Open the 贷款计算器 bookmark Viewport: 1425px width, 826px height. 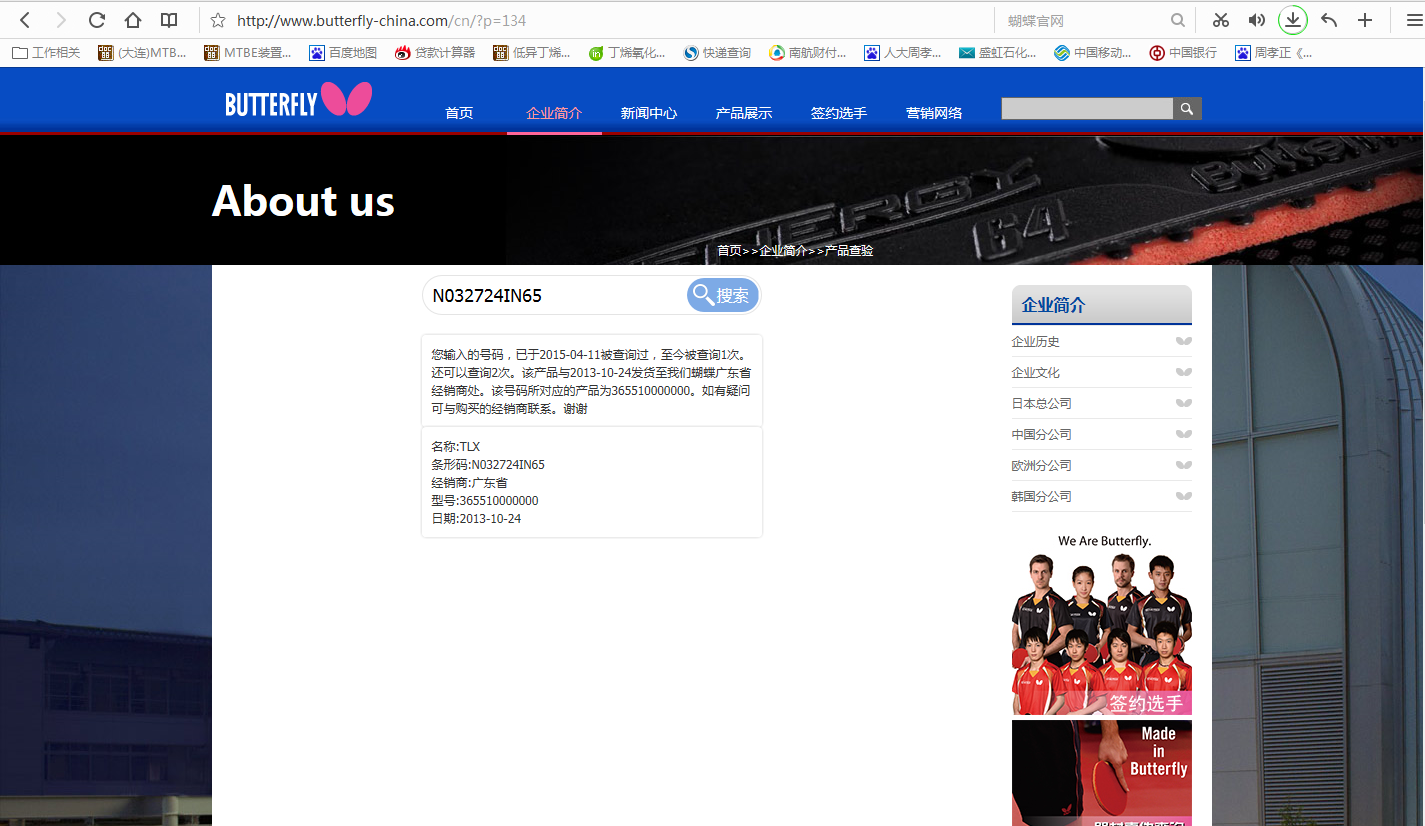coord(435,53)
